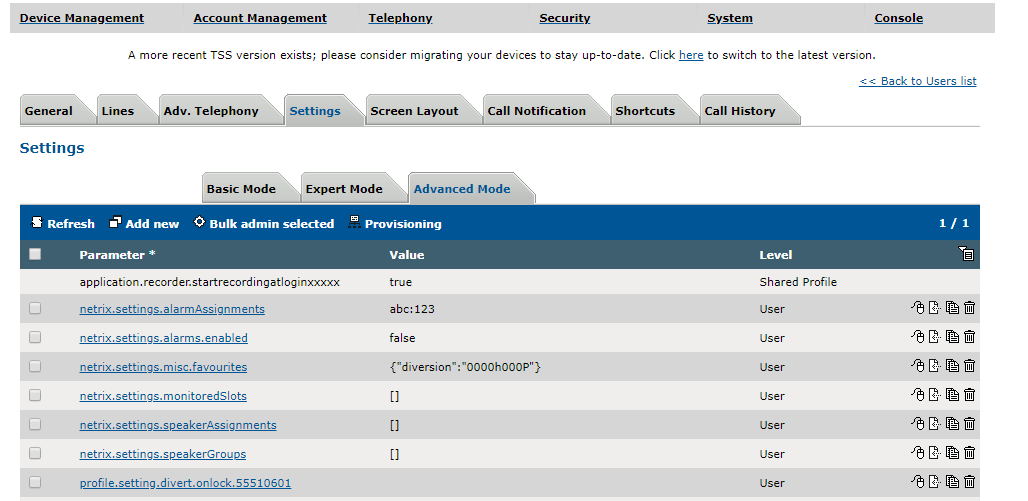Copy the profile.setting.divert.onlock.55510601 parameter
The height and width of the screenshot is (501, 1028).
tap(953, 481)
